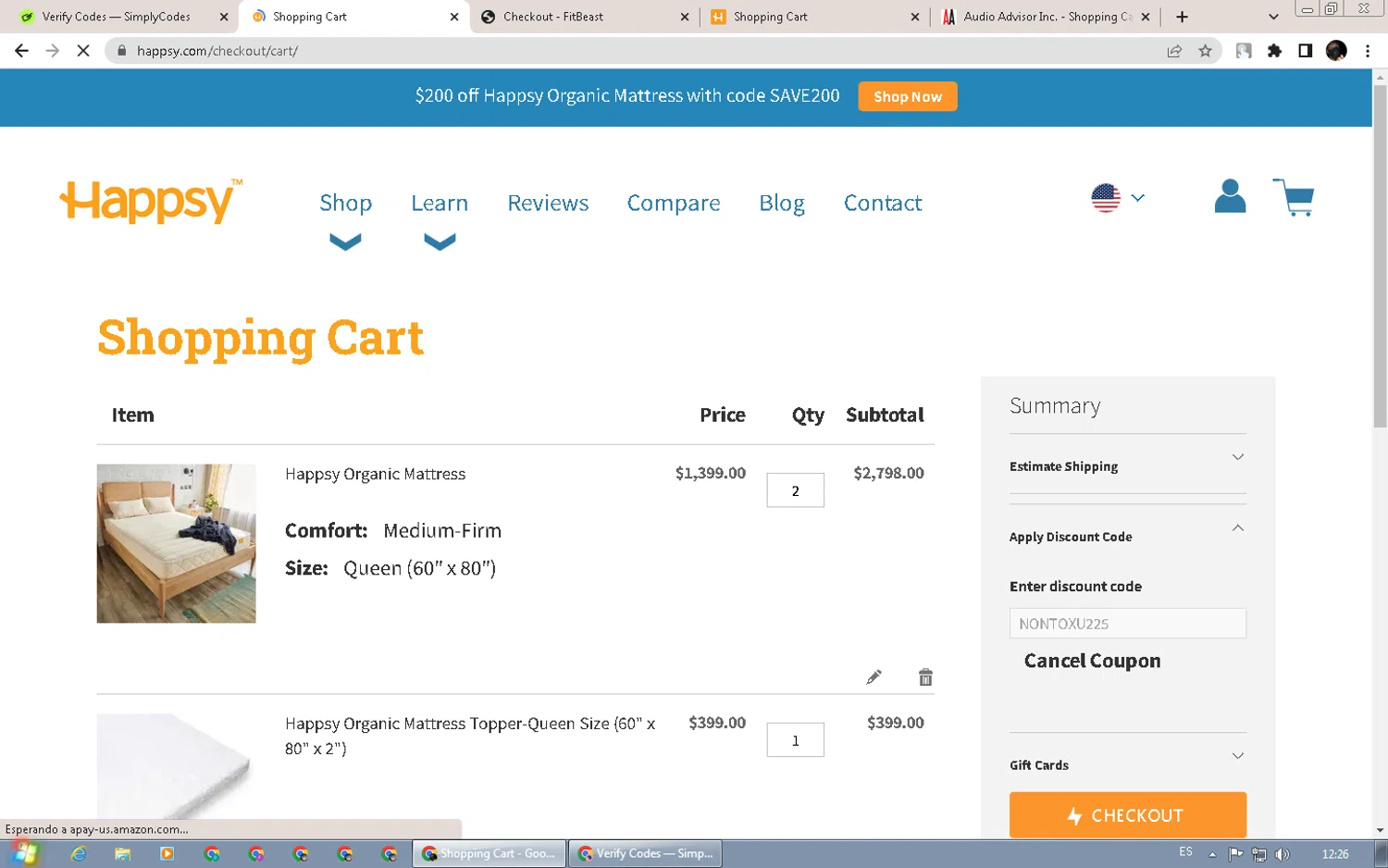Image resolution: width=1388 pixels, height=868 pixels.
Task: Open the Contact link
Action: click(x=883, y=203)
